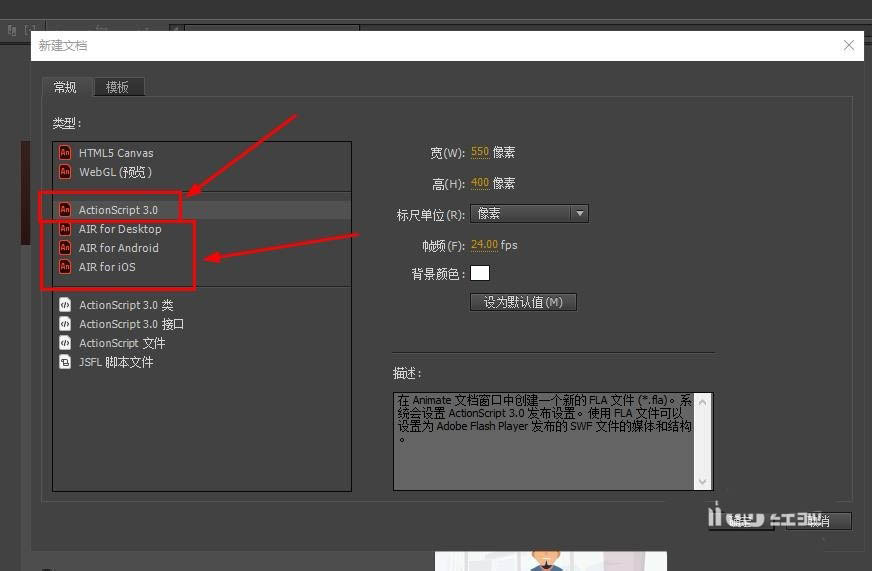Choose AIR for Android type
872x571 pixels.
[202, 247]
